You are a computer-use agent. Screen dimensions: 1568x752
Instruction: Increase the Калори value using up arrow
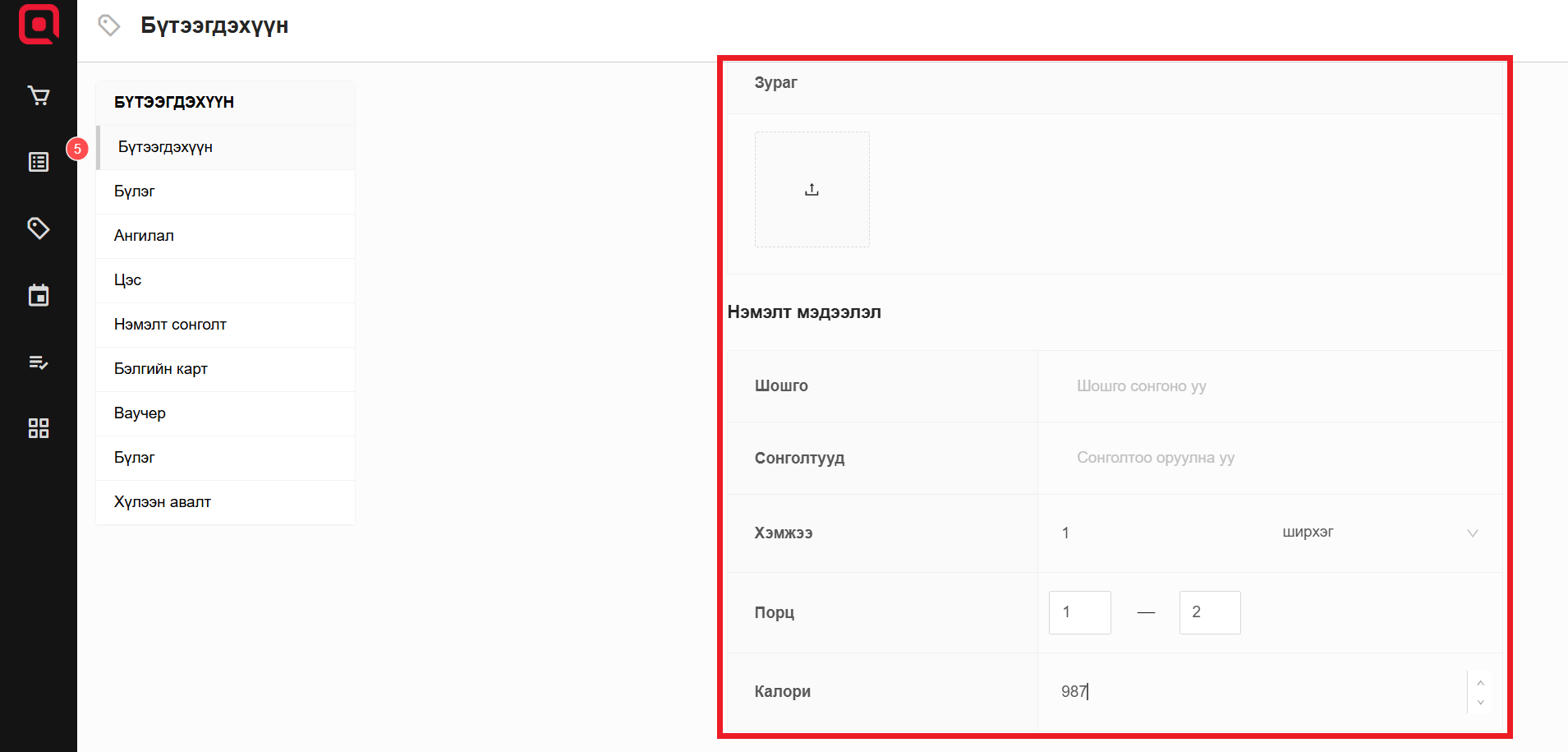1480,683
